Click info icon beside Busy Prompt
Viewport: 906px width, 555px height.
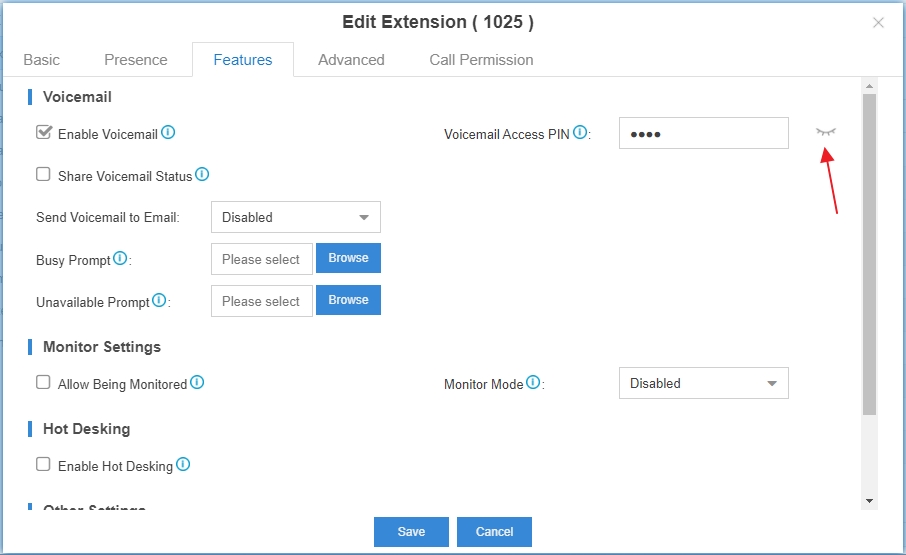coord(120,259)
